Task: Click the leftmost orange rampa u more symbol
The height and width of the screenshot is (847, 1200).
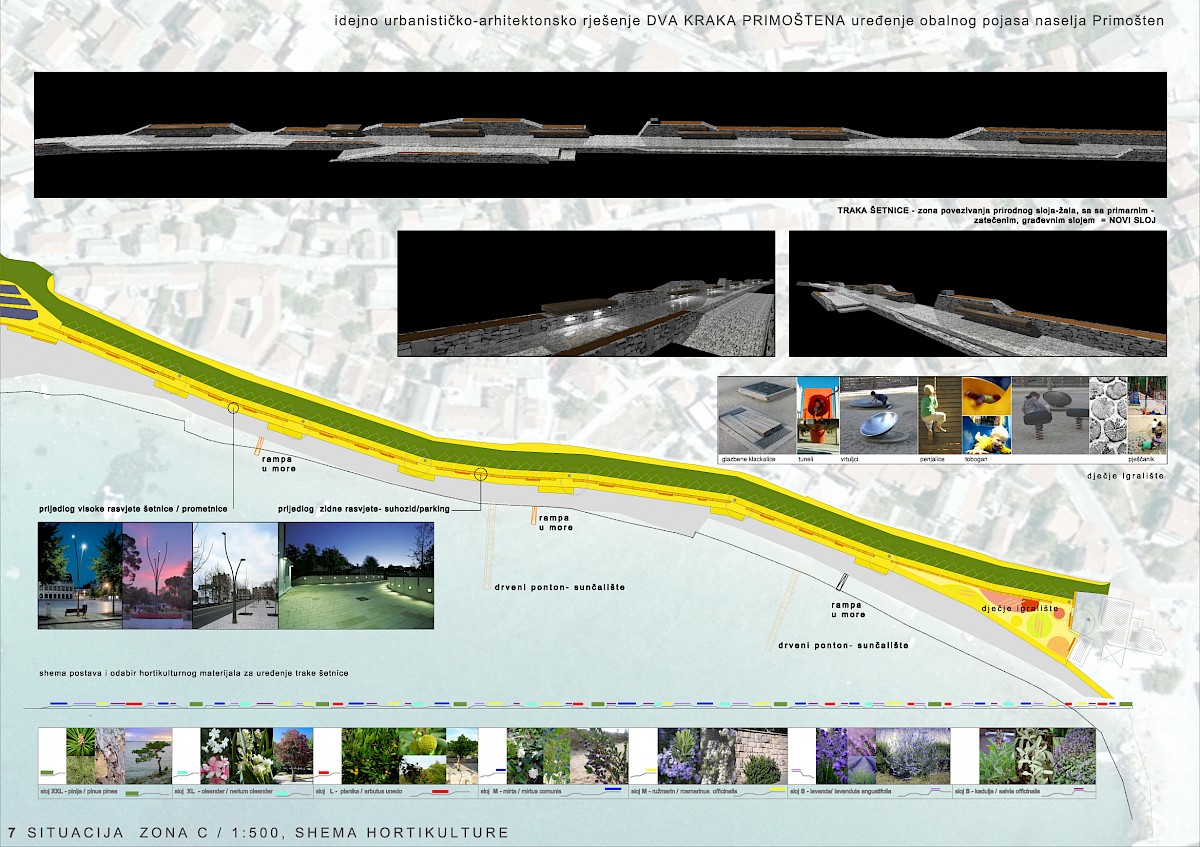Action: tap(259, 446)
